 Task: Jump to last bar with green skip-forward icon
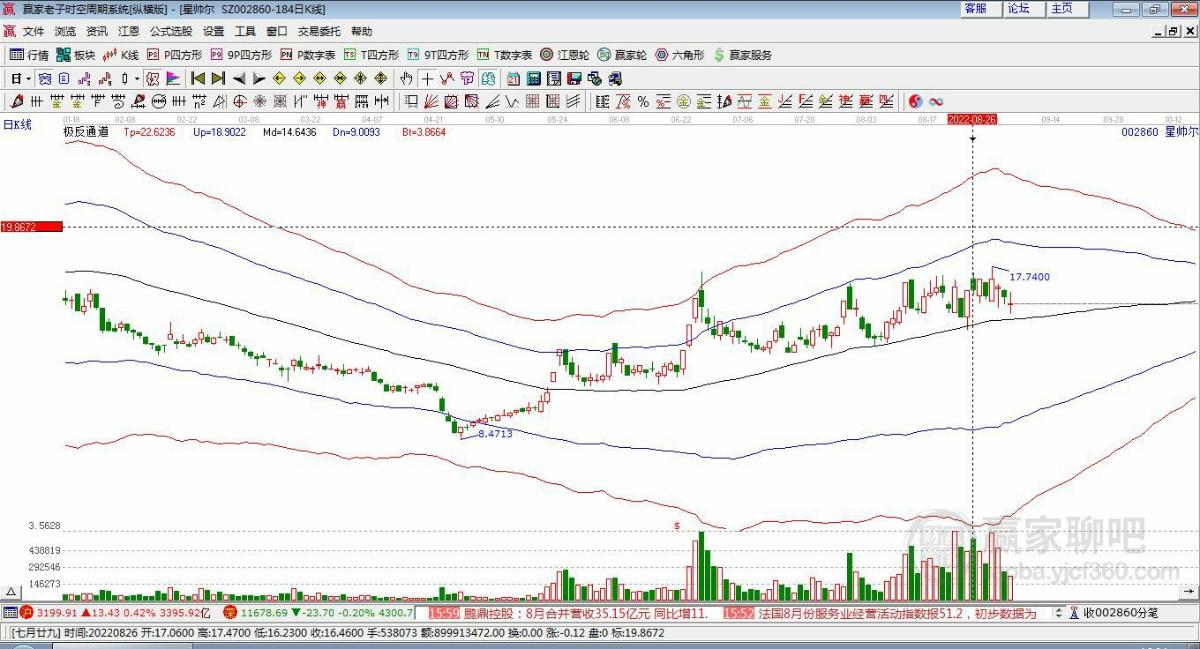218,78
